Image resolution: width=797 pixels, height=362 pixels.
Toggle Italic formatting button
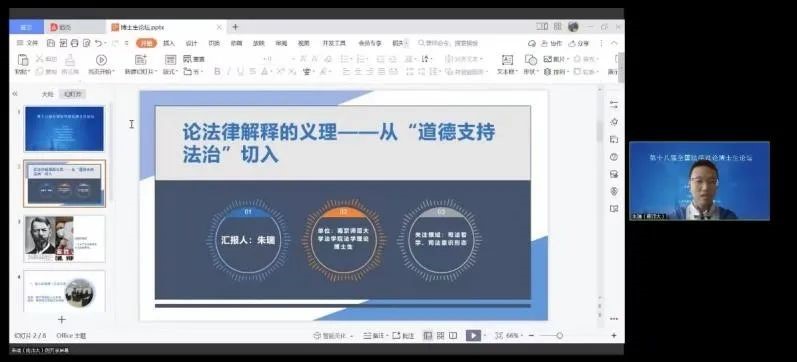(x=229, y=72)
